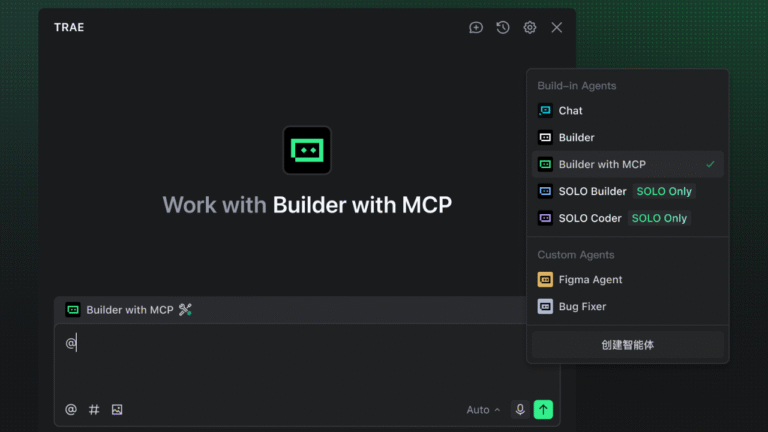The height and width of the screenshot is (432, 768).
Task: Click the Work with Builder with MCP heading
Action: (307, 205)
